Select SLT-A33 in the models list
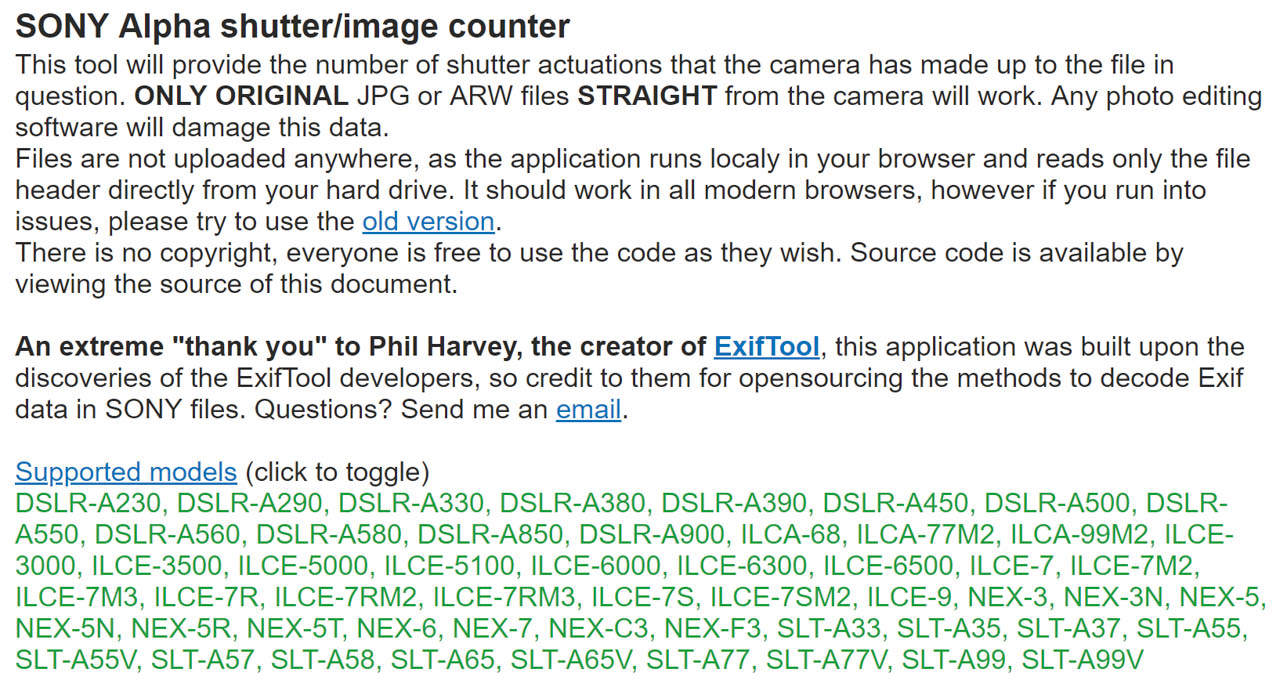The image size is (1280, 687). click(x=831, y=630)
